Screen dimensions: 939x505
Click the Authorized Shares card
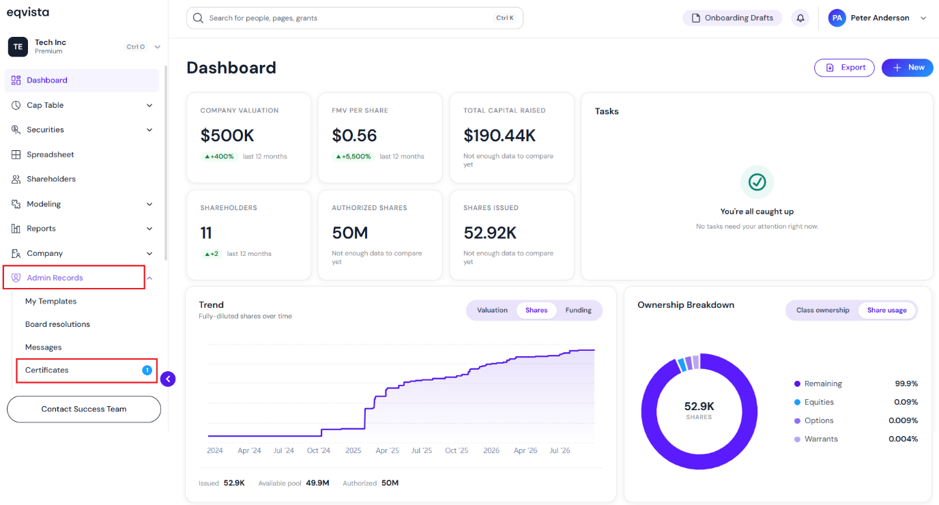(x=380, y=235)
